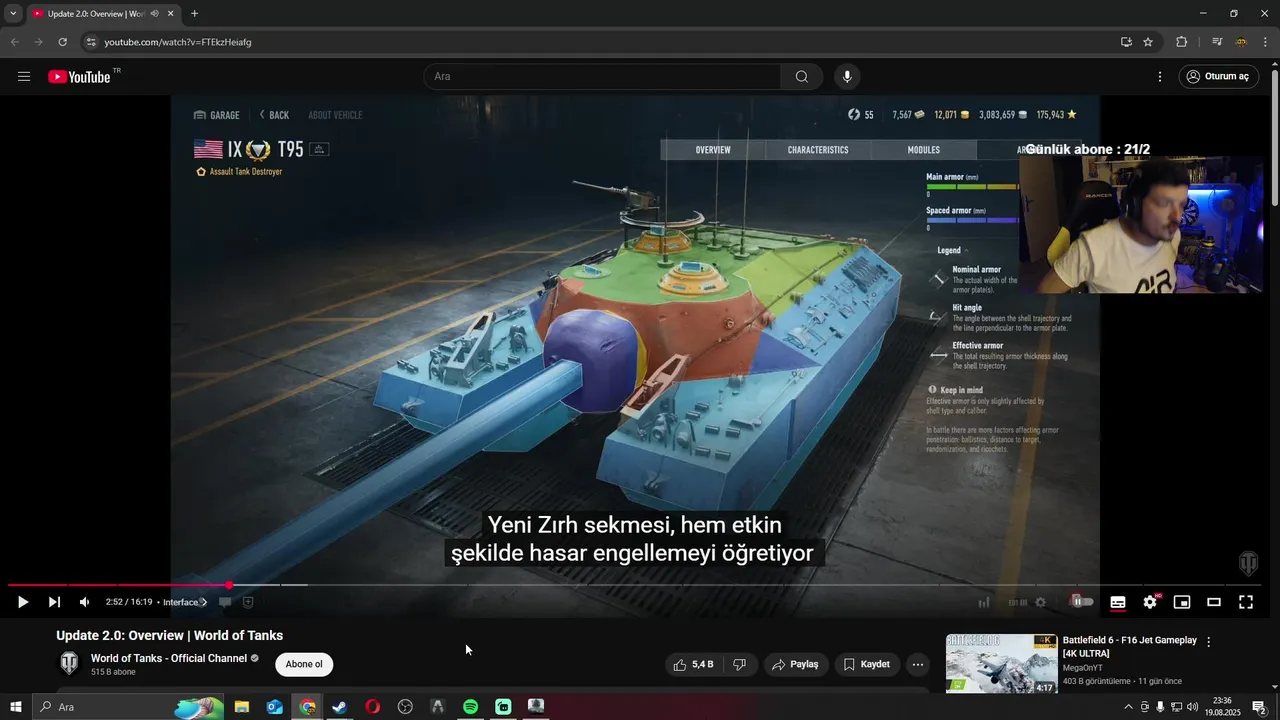1280x720 pixels.
Task: Open more actions ellipsis under video
Action: [x=918, y=664]
